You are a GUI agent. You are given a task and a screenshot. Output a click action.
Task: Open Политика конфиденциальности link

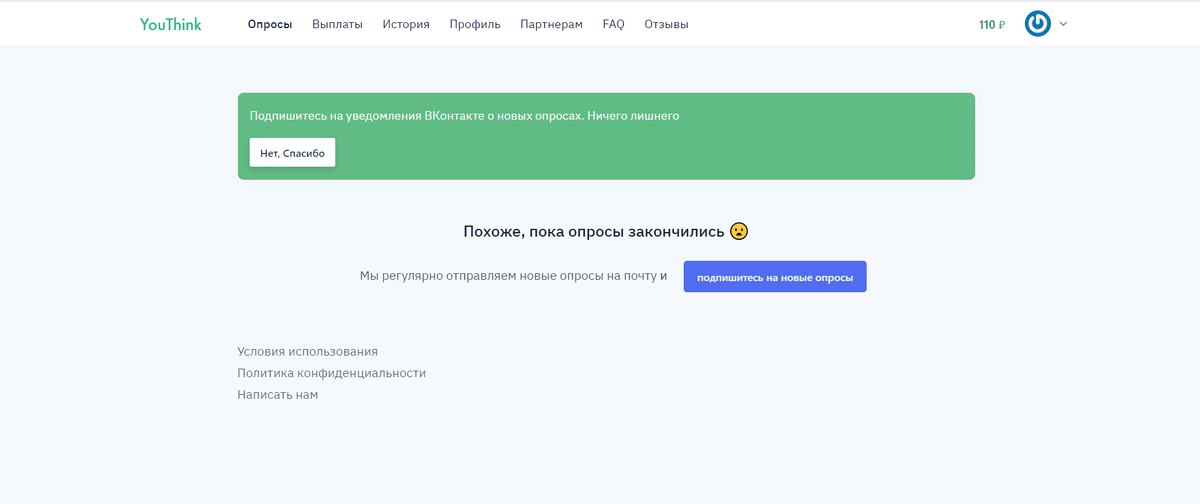coord(331,373)
